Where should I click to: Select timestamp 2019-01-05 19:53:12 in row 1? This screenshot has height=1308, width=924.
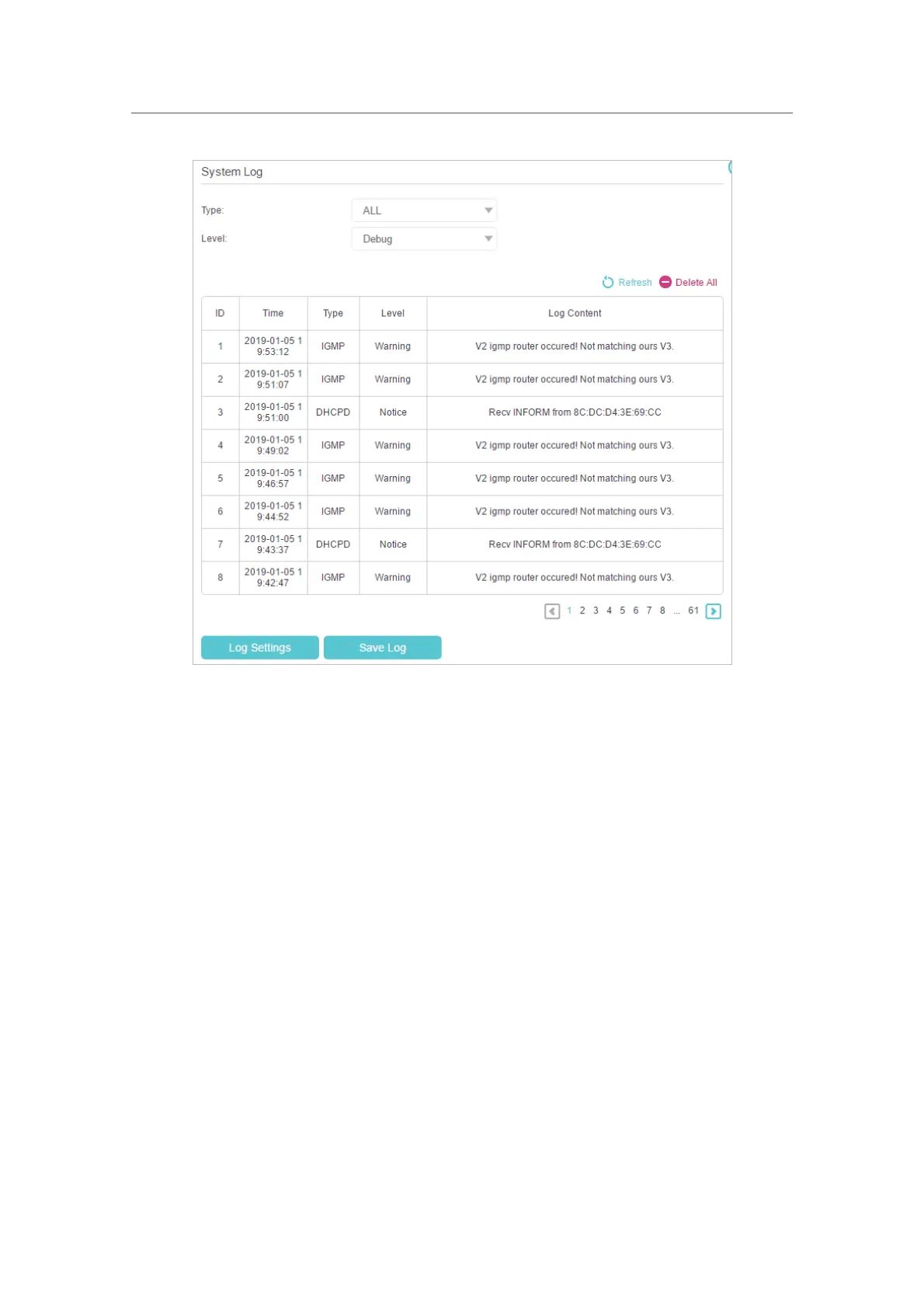[x=273, y=346]
